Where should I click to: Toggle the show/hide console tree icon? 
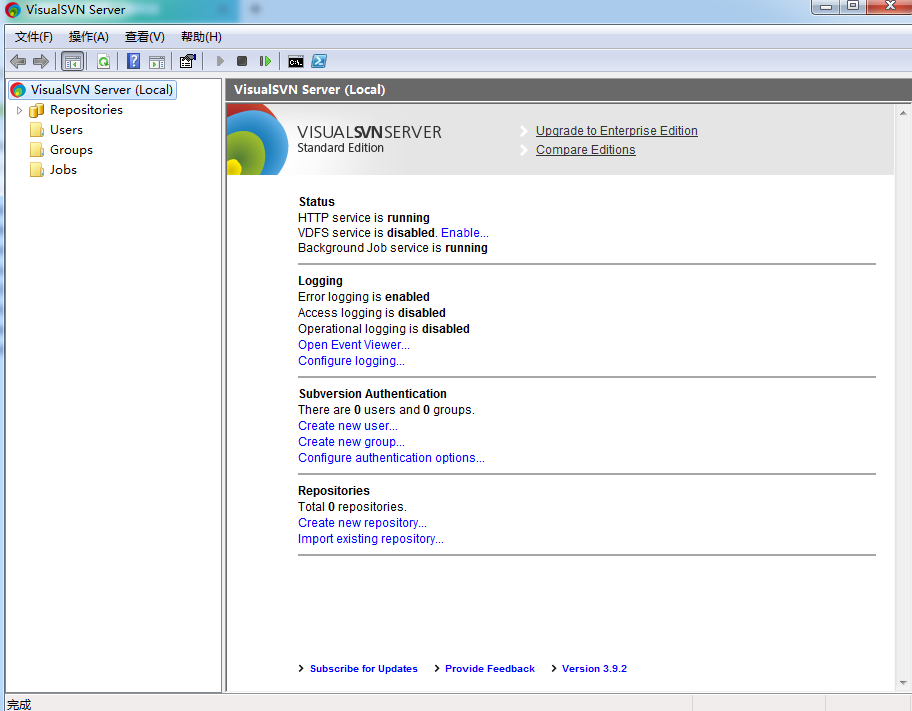73,61
